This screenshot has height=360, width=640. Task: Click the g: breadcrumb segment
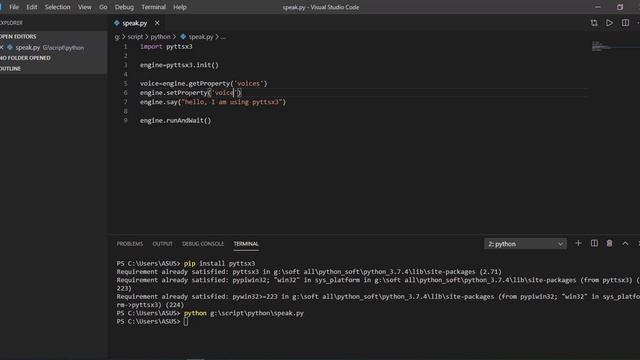point(117,37)
